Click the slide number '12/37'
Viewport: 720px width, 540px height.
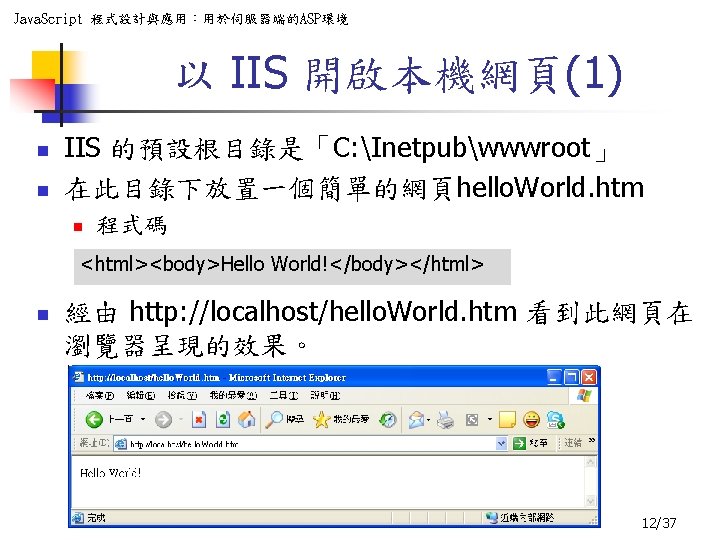point(659,523)
